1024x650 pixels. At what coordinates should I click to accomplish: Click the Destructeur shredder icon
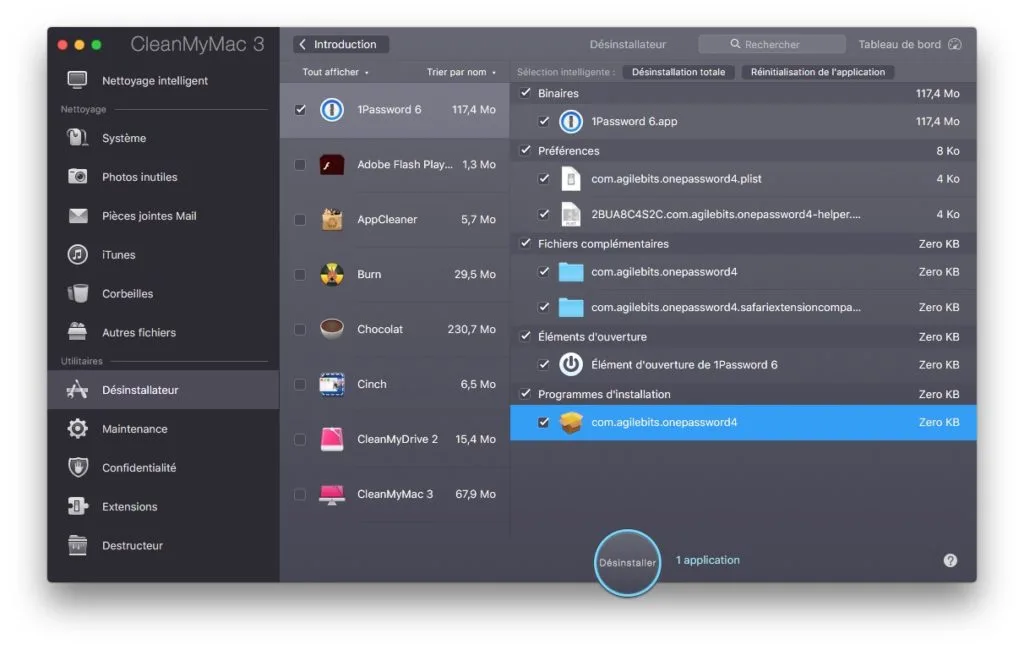tap(77, 545)
